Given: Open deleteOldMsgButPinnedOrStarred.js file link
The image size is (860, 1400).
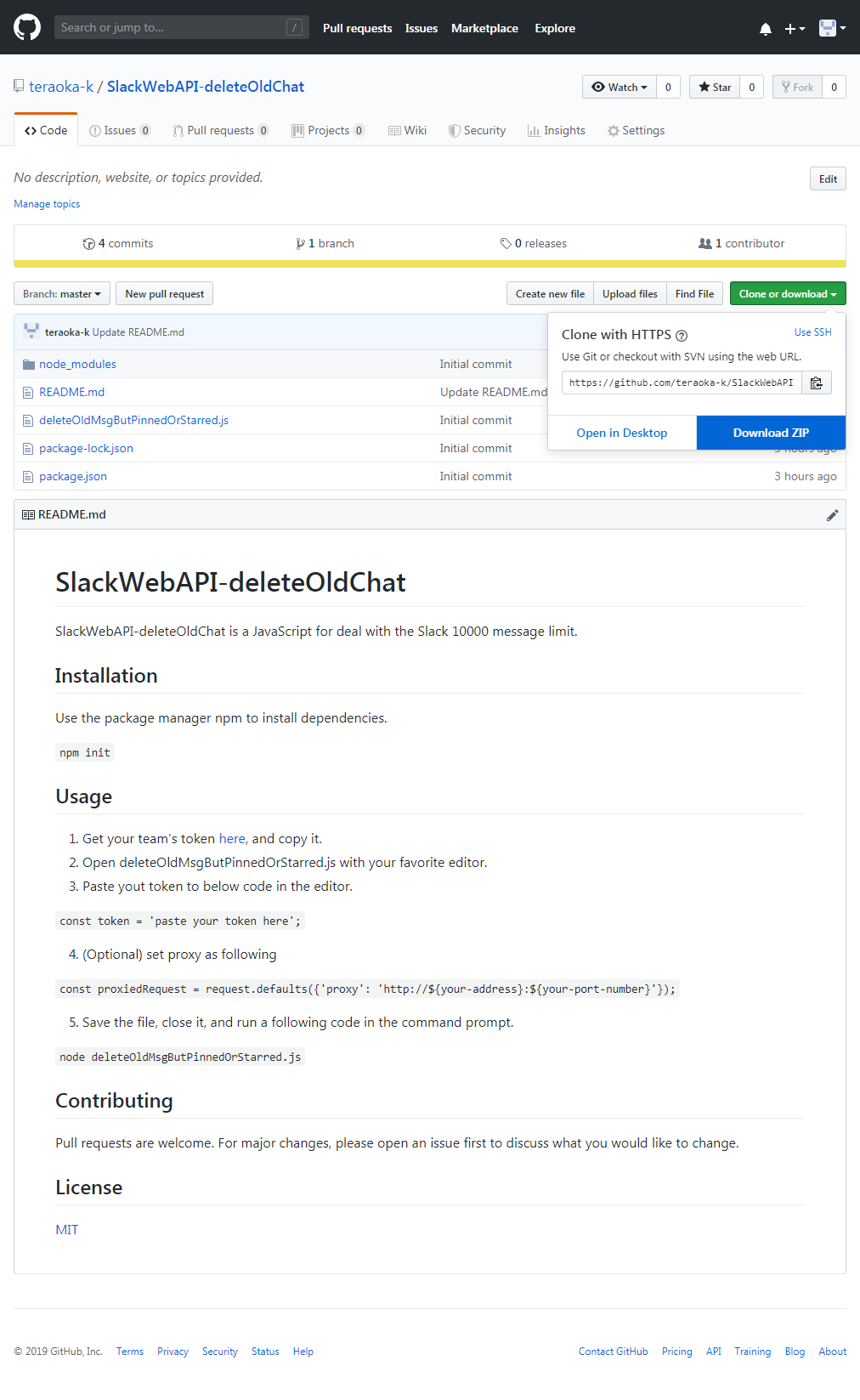Looking at the screenshot, I should pyautogui.click(x=133, y=421).
